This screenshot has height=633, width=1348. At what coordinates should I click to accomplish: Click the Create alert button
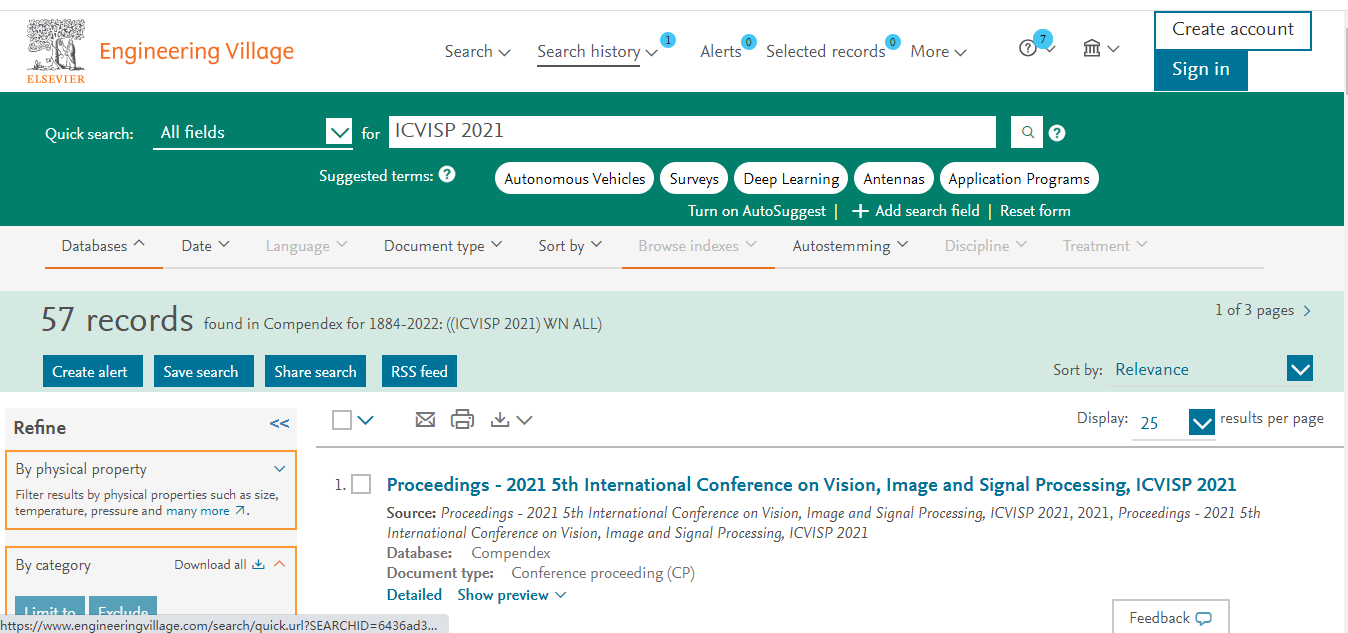92,371
